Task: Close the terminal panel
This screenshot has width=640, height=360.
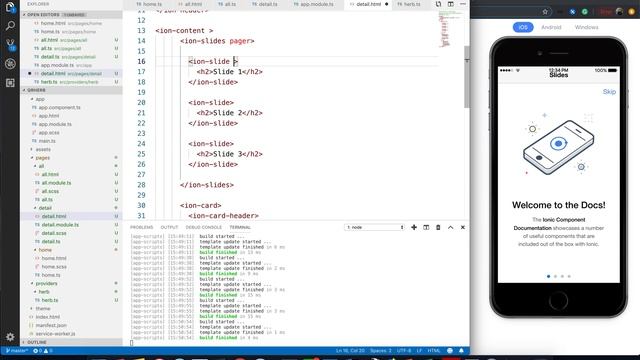Action: pos(462,227)
